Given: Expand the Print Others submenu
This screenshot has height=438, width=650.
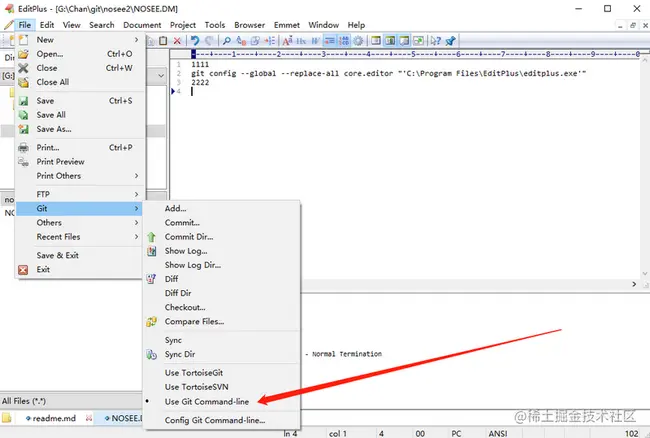Looking at the screenshot, I should click(79, 176).
